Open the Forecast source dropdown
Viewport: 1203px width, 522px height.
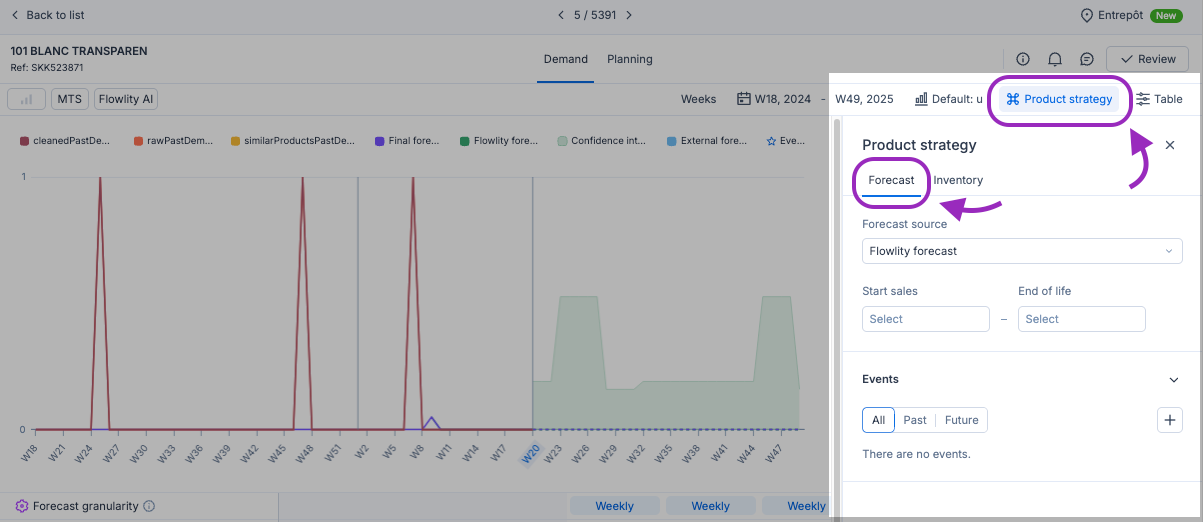pos(1021,251)
